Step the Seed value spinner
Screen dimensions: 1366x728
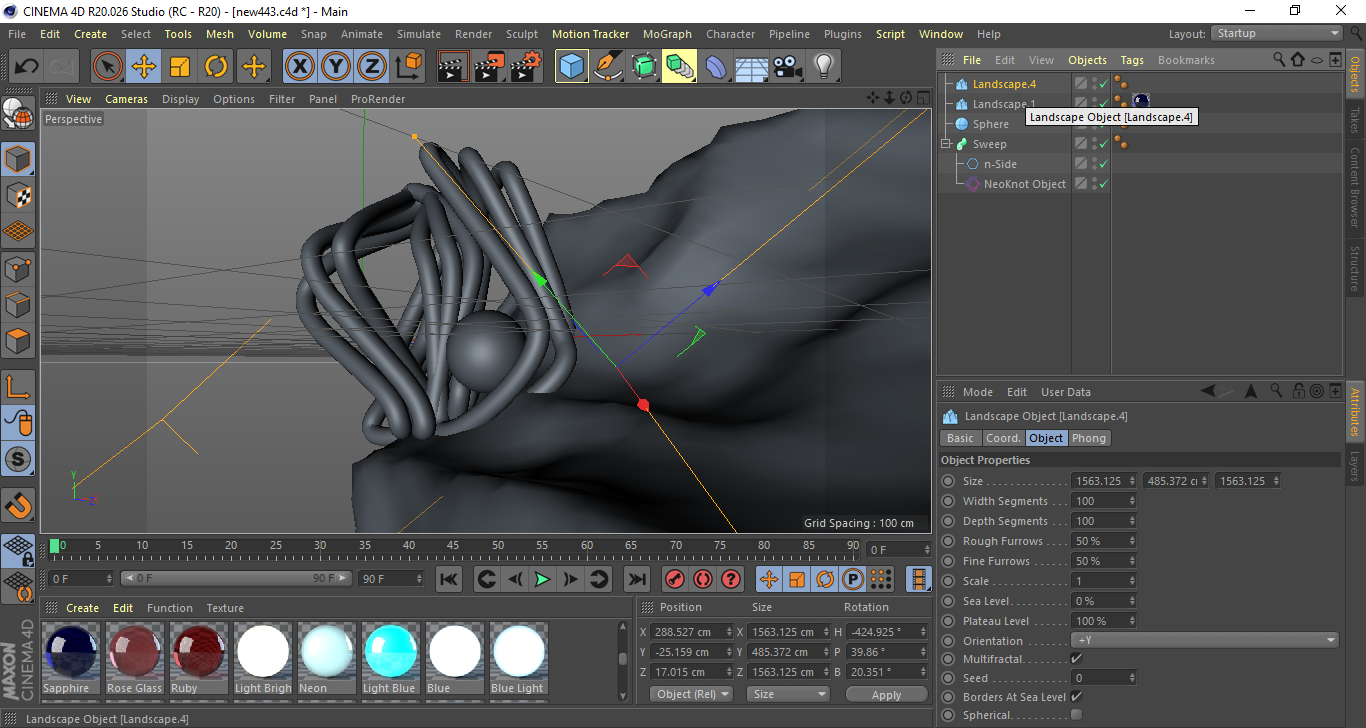coord(1132,678)
